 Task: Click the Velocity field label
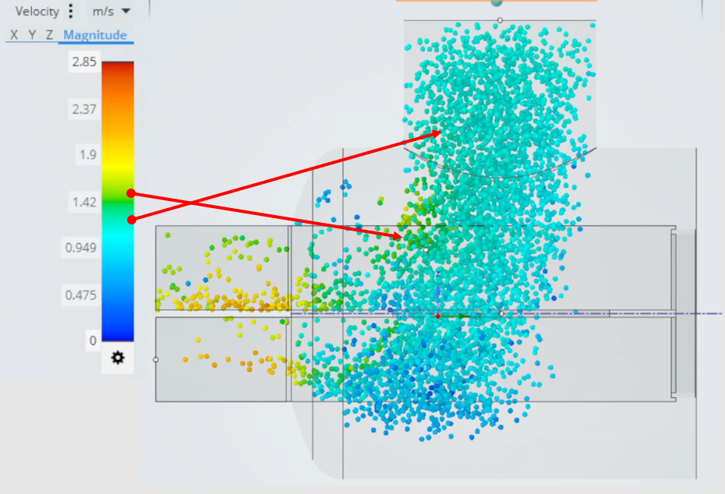(37, 12)
